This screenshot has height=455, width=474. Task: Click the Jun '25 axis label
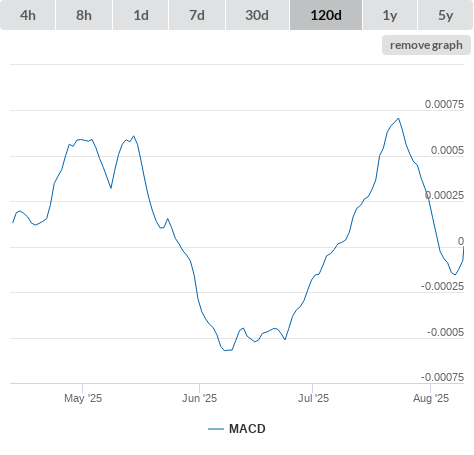tap(199, 398)
